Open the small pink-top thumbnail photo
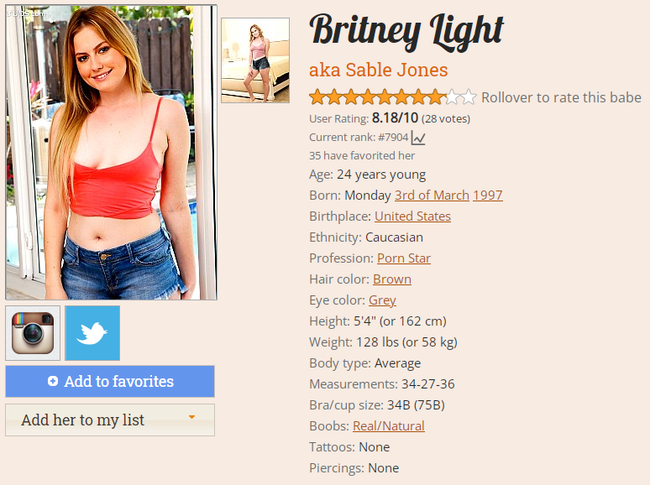Image resolution: width=650 pixels, height=485 pixels. pos(255,60)
